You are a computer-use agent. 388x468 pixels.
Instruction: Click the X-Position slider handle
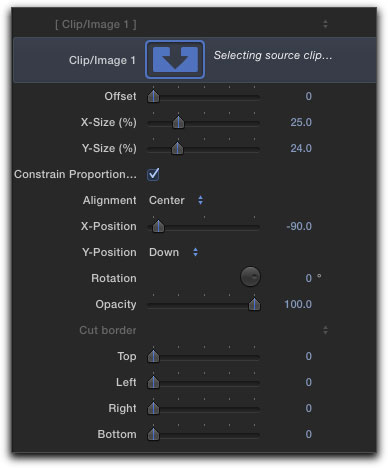[x=158, y=226]
